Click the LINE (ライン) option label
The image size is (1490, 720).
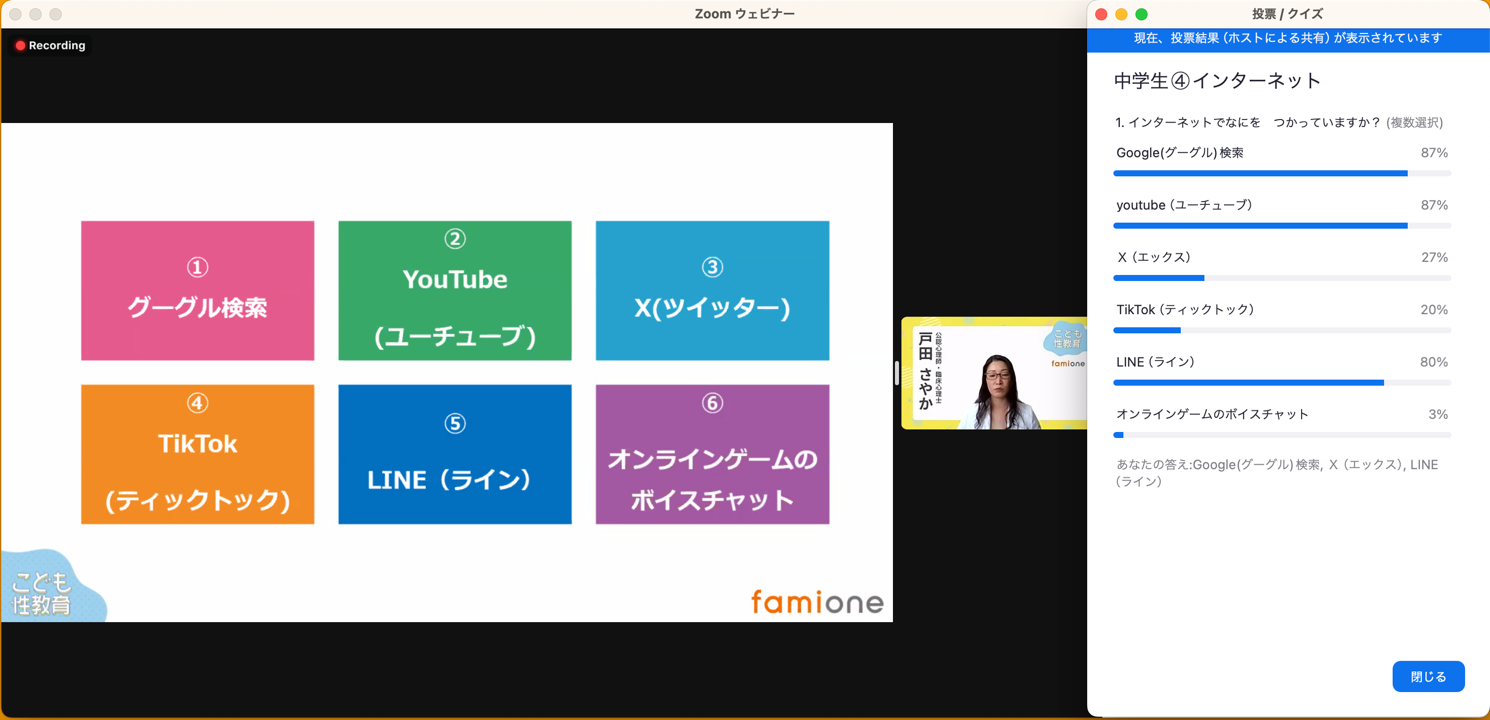point(1156,362)
